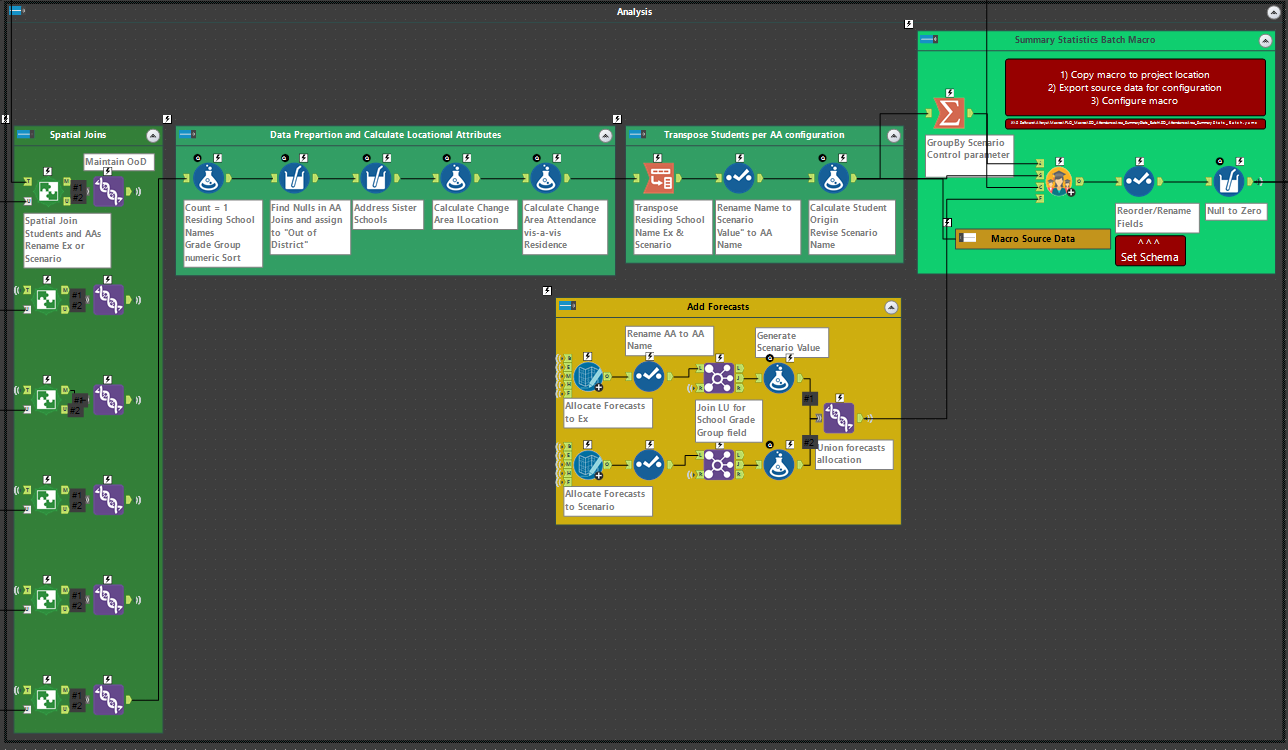
Task: Click the Macro Source Data label
Action: [x=1033, y=238]
